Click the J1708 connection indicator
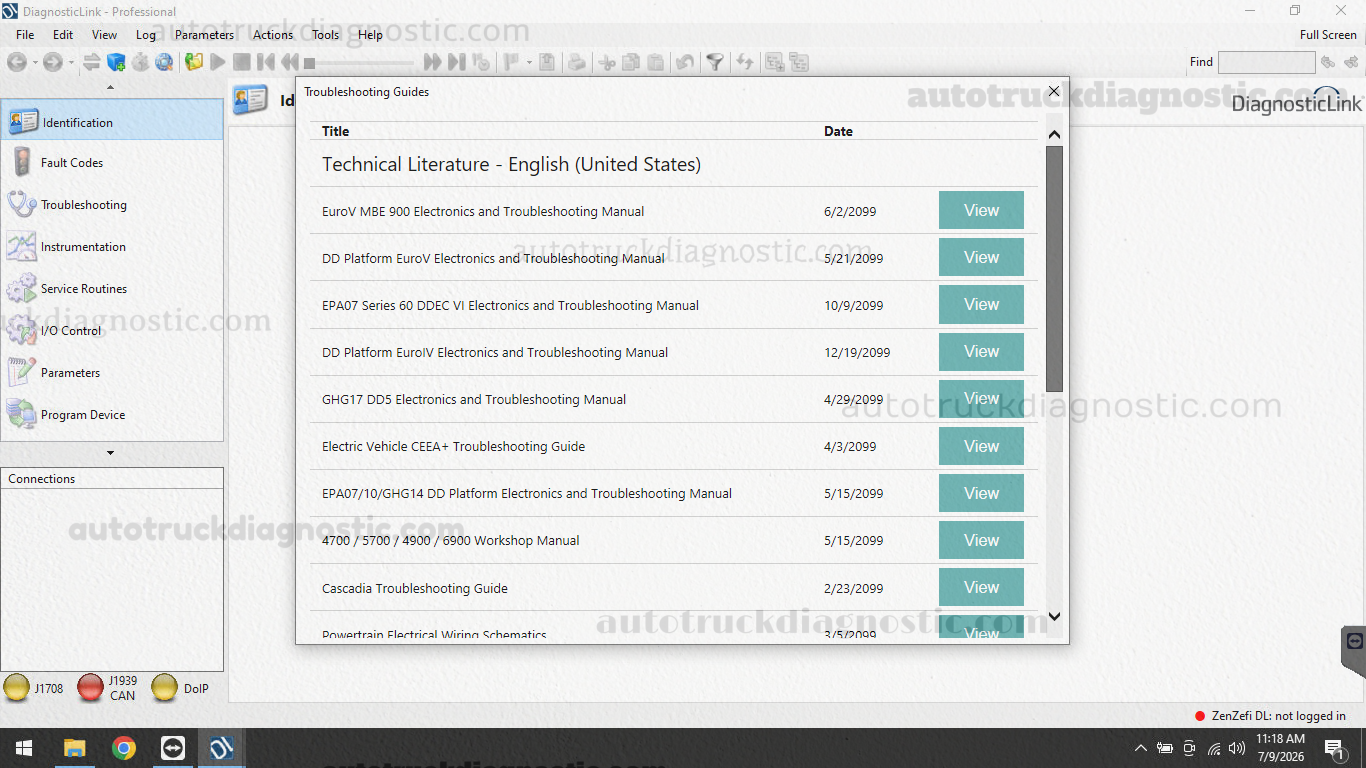The image size is (1366, 768). (x=34, y=688)
